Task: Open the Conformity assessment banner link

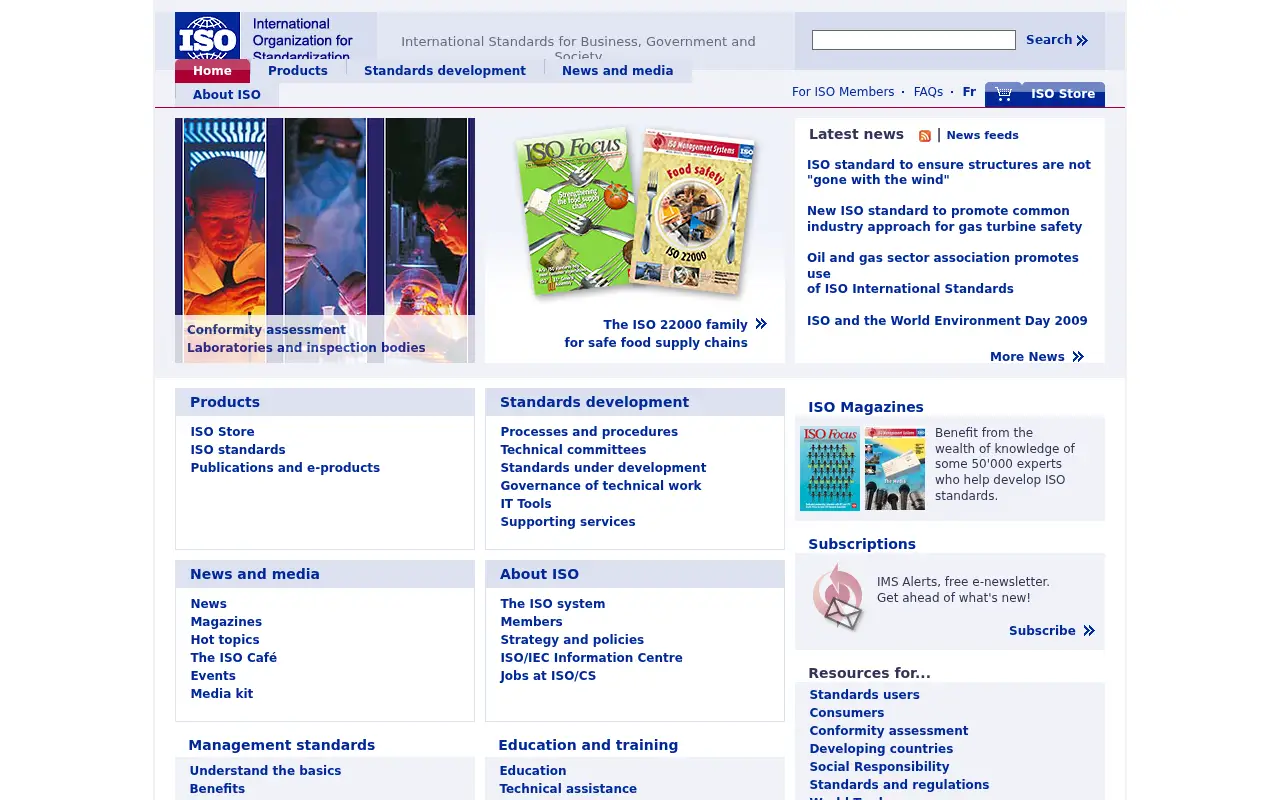Action: pyautogui.click(x=266, y=330)
